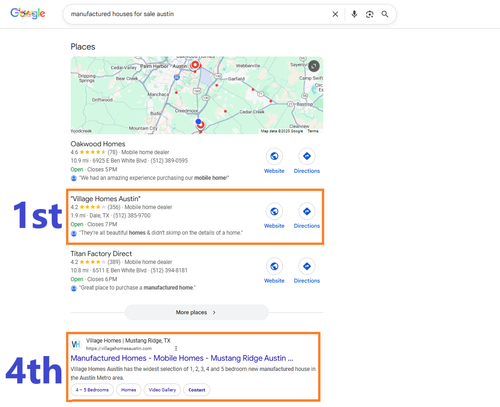Open Google Lens image search icon
This screenshot has width=500, height=407.
[x=369, y=14]
